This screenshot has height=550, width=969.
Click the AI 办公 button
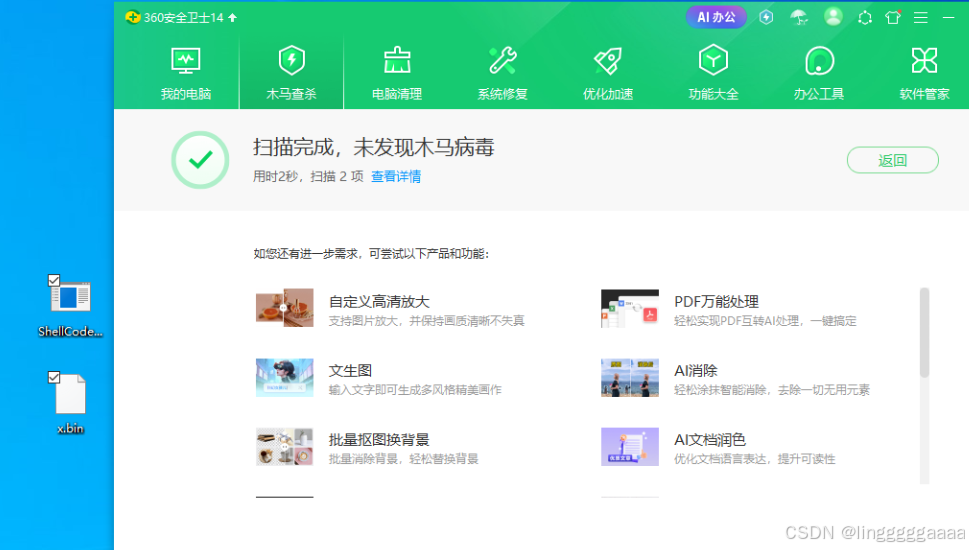(716, 17)
